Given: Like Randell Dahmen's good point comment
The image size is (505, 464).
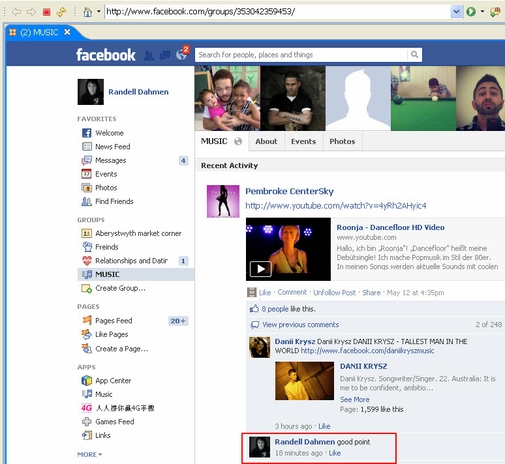Looking at the screenshot, I should (335, 453).
